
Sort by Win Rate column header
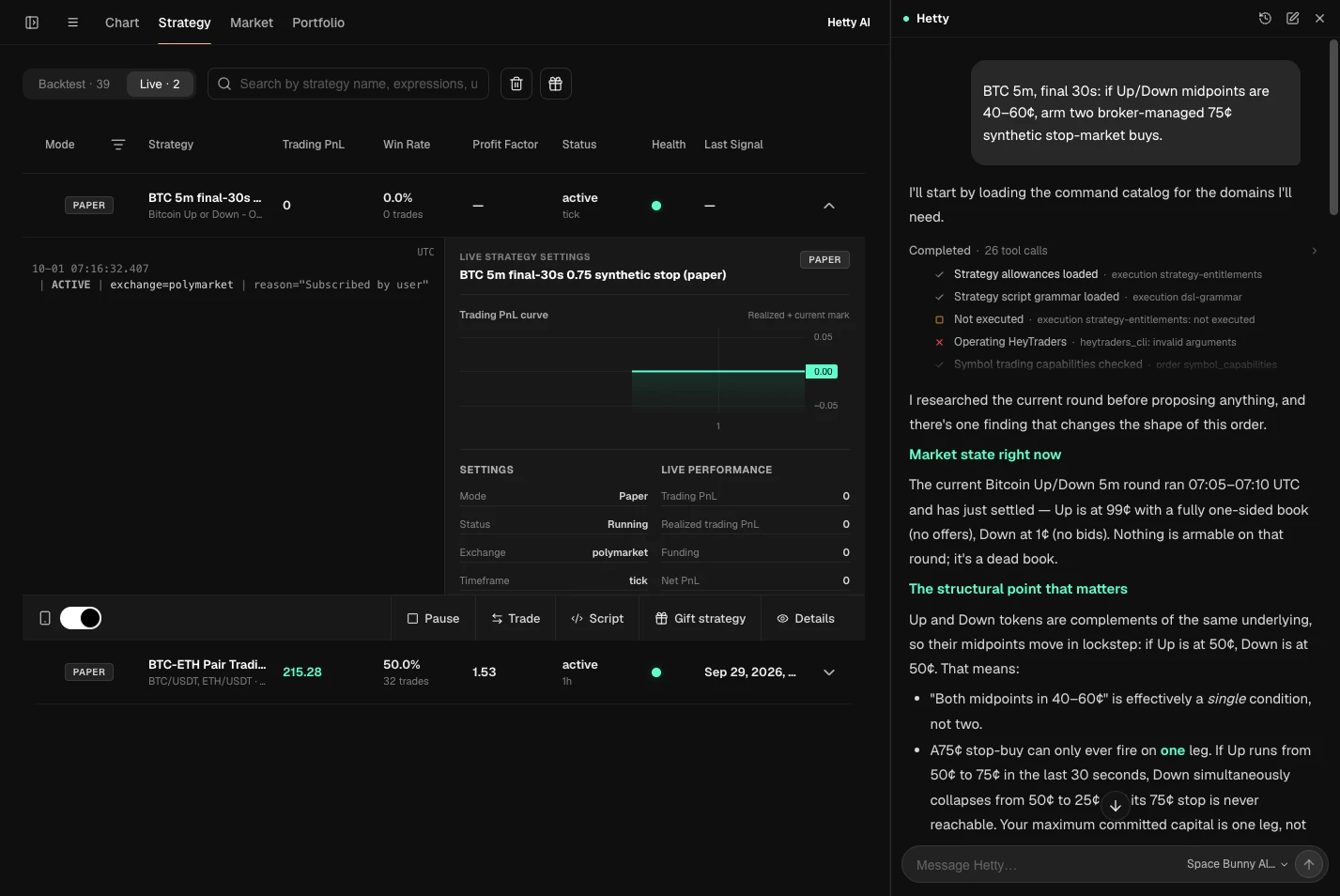point(407,145)
